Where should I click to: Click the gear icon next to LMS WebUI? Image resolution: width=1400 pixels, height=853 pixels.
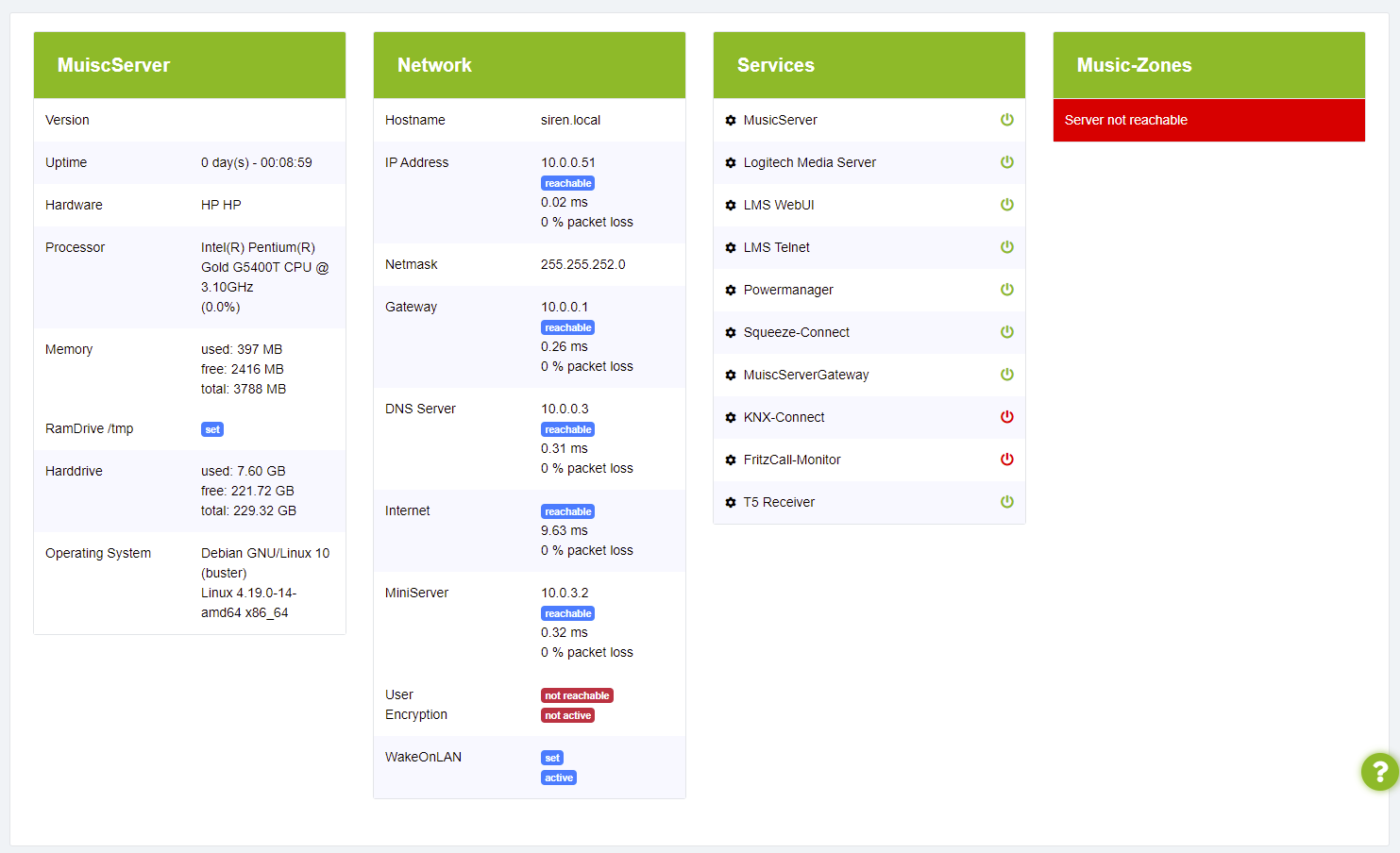731,206
